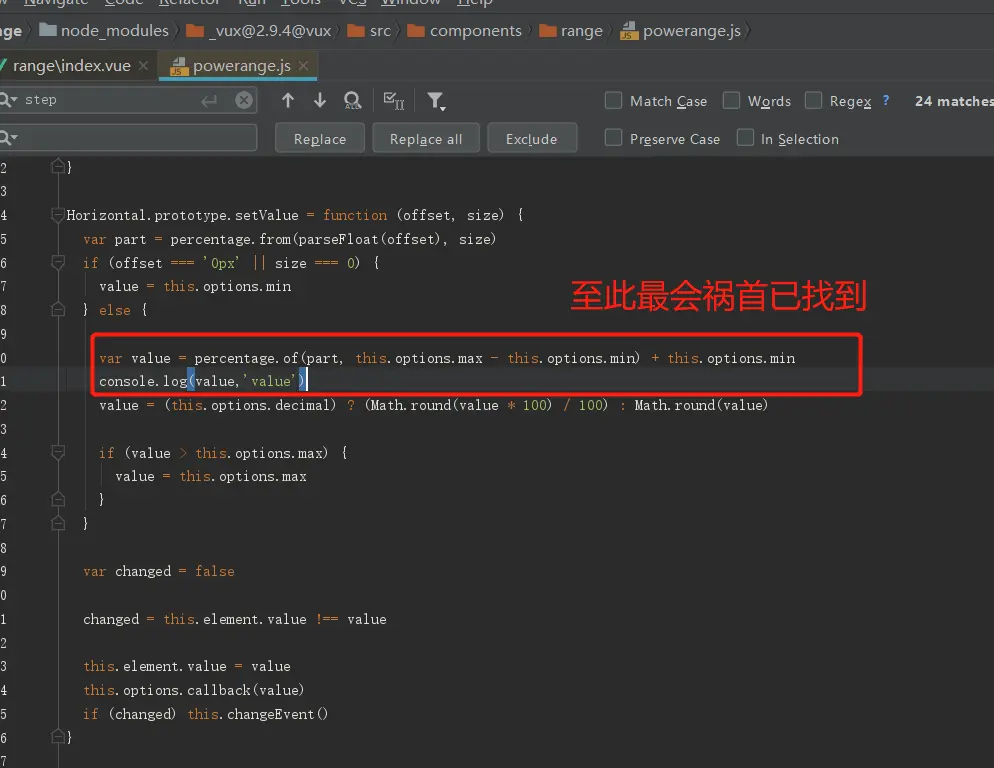Open node_modules in breadcrumb
The width and height of the screenshot is (994, 768).
tap(104, 30)
